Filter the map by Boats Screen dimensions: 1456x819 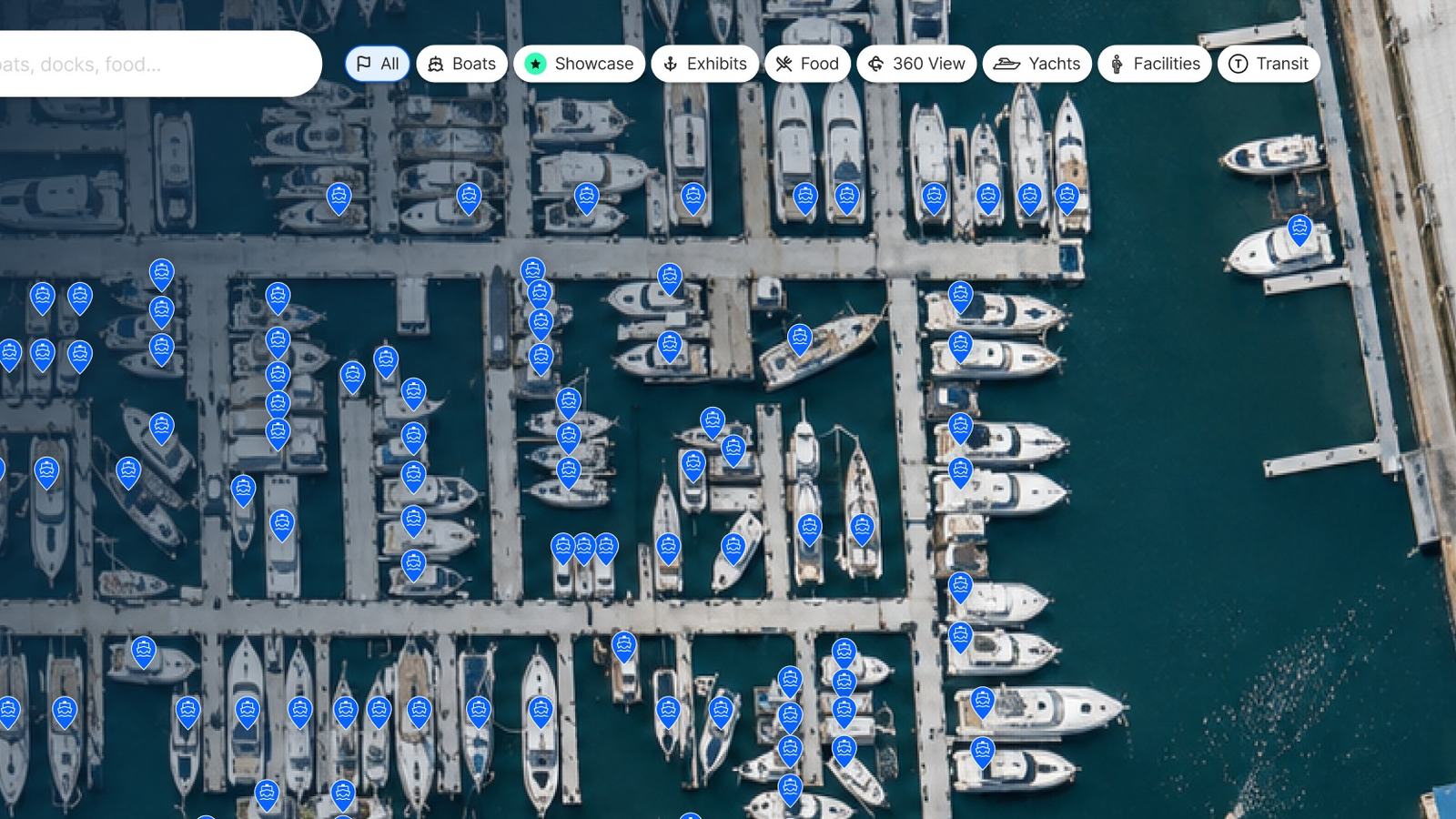click(x=461, y=64)
